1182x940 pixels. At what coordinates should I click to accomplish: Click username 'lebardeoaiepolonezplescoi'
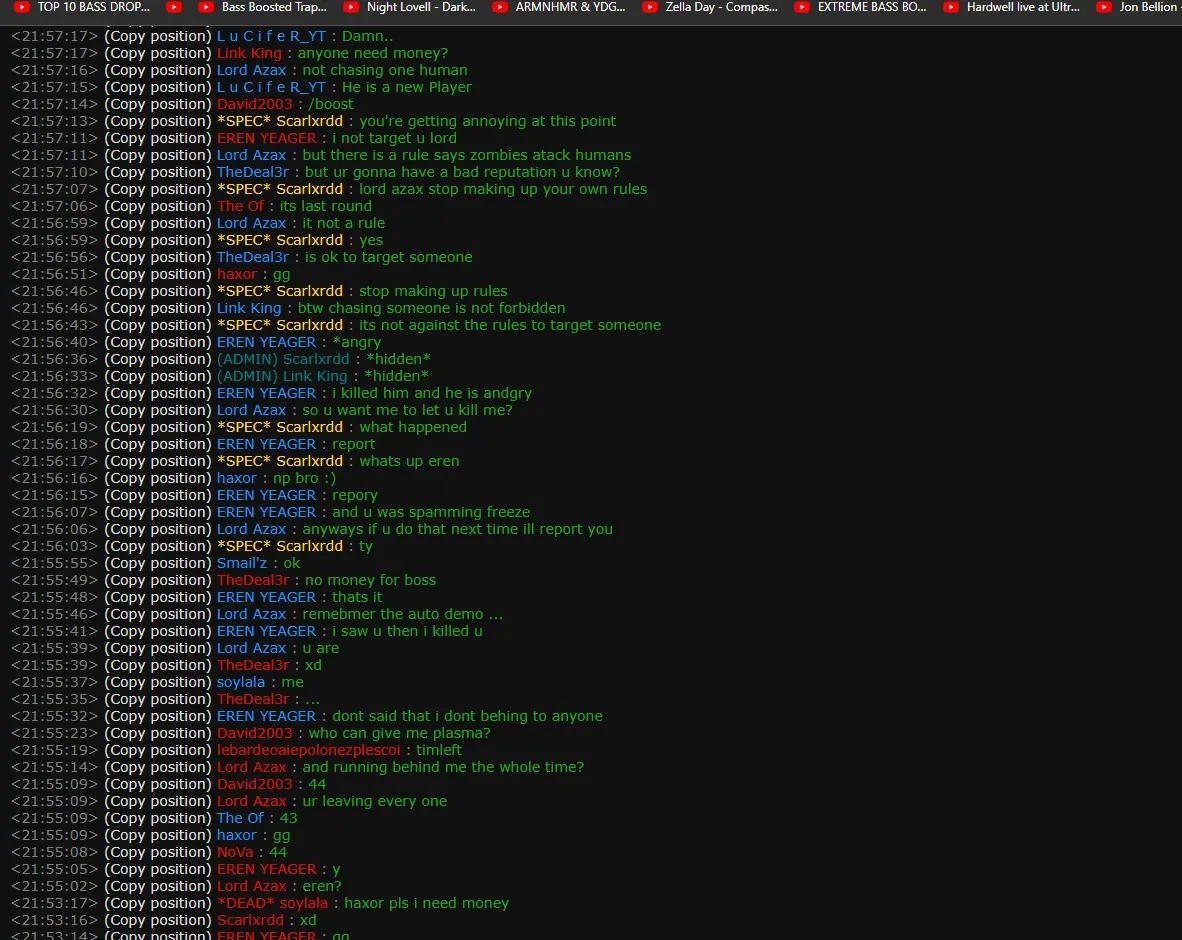[308, 750]
